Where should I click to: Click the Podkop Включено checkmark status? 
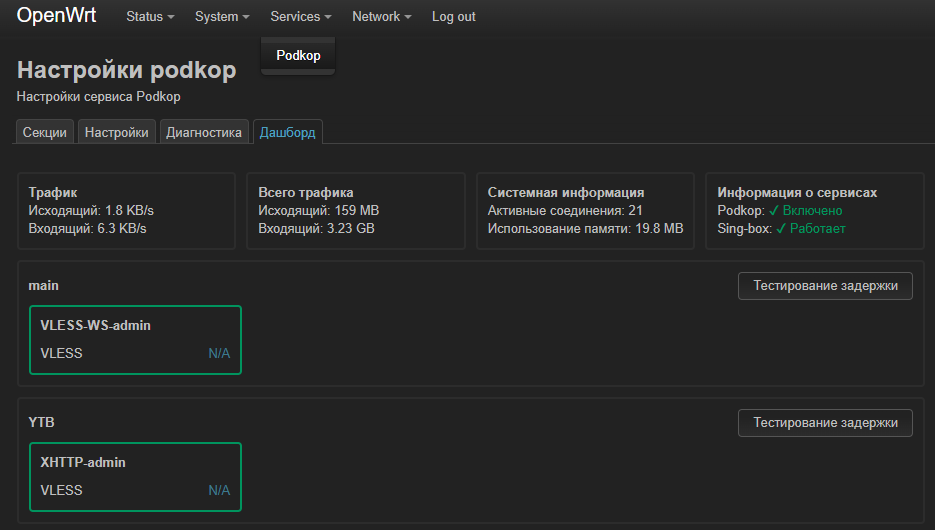tap(806, 210)
